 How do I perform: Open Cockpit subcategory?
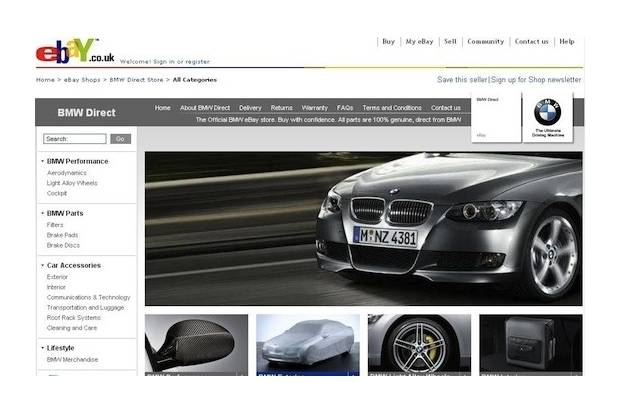click(x=57, y=193)
